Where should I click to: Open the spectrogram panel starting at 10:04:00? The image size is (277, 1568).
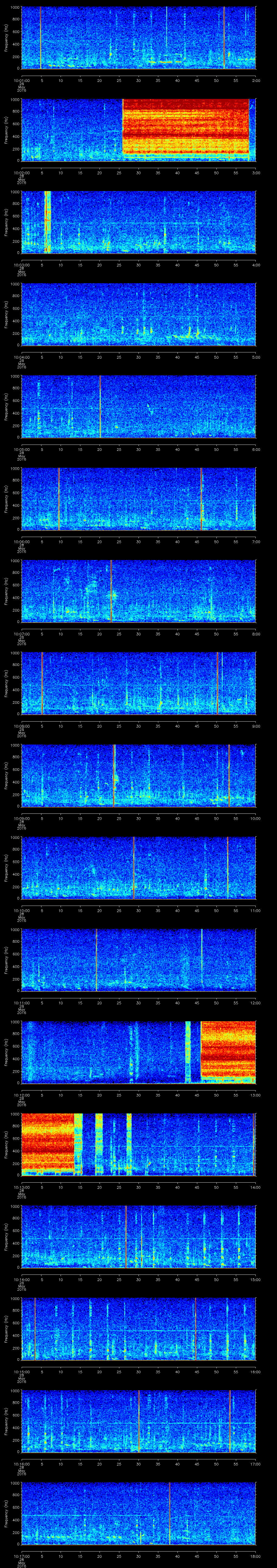pyautogui.click(x=139, y=314)
